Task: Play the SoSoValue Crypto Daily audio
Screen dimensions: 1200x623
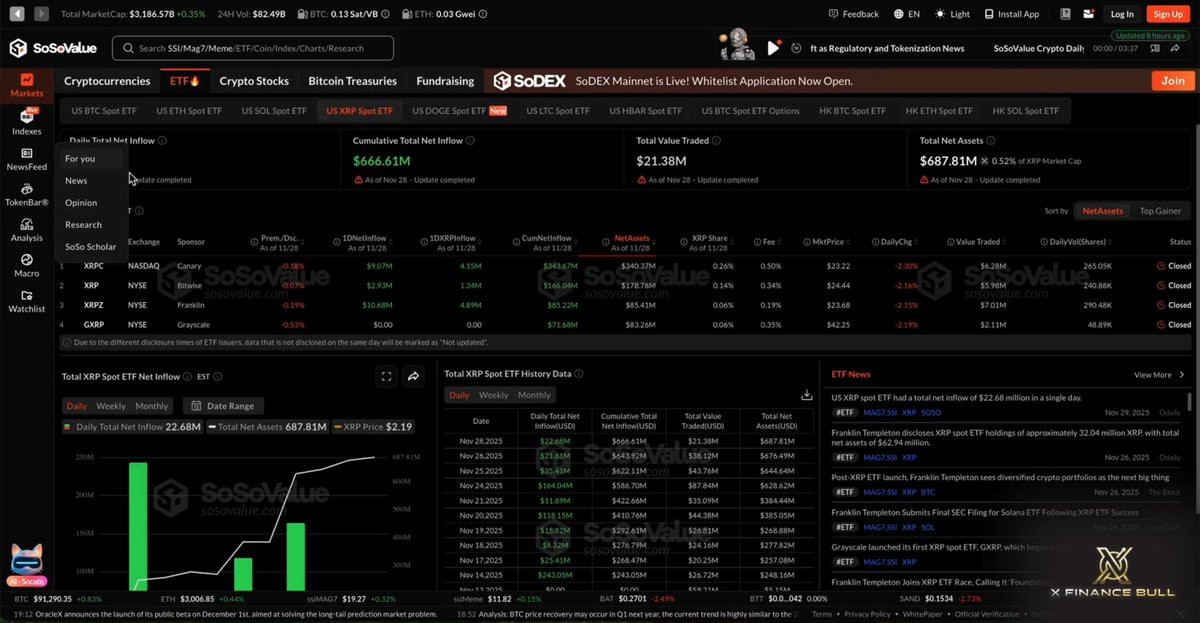Action: point(773,48)
